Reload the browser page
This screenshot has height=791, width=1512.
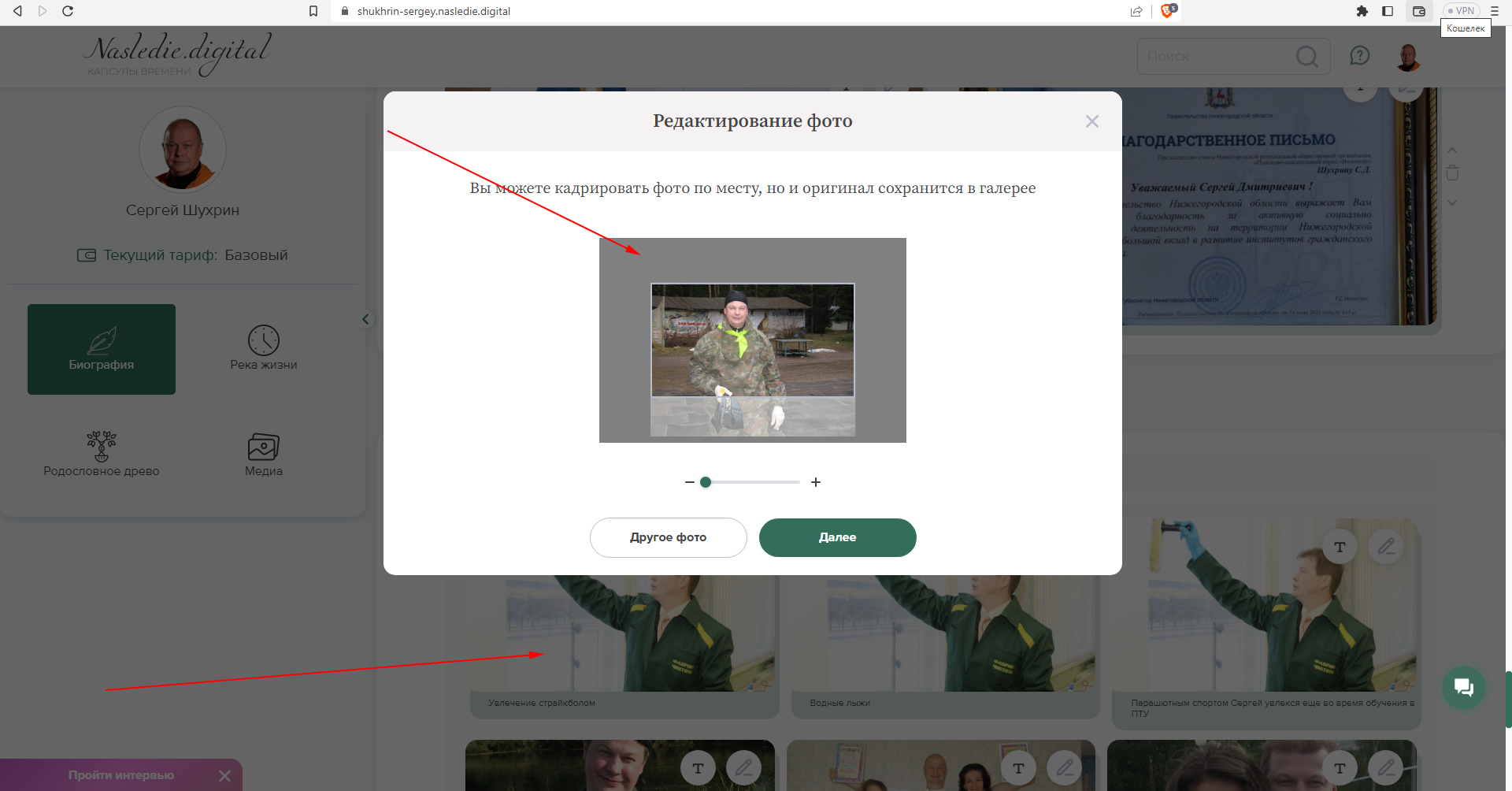pos(68,11)
